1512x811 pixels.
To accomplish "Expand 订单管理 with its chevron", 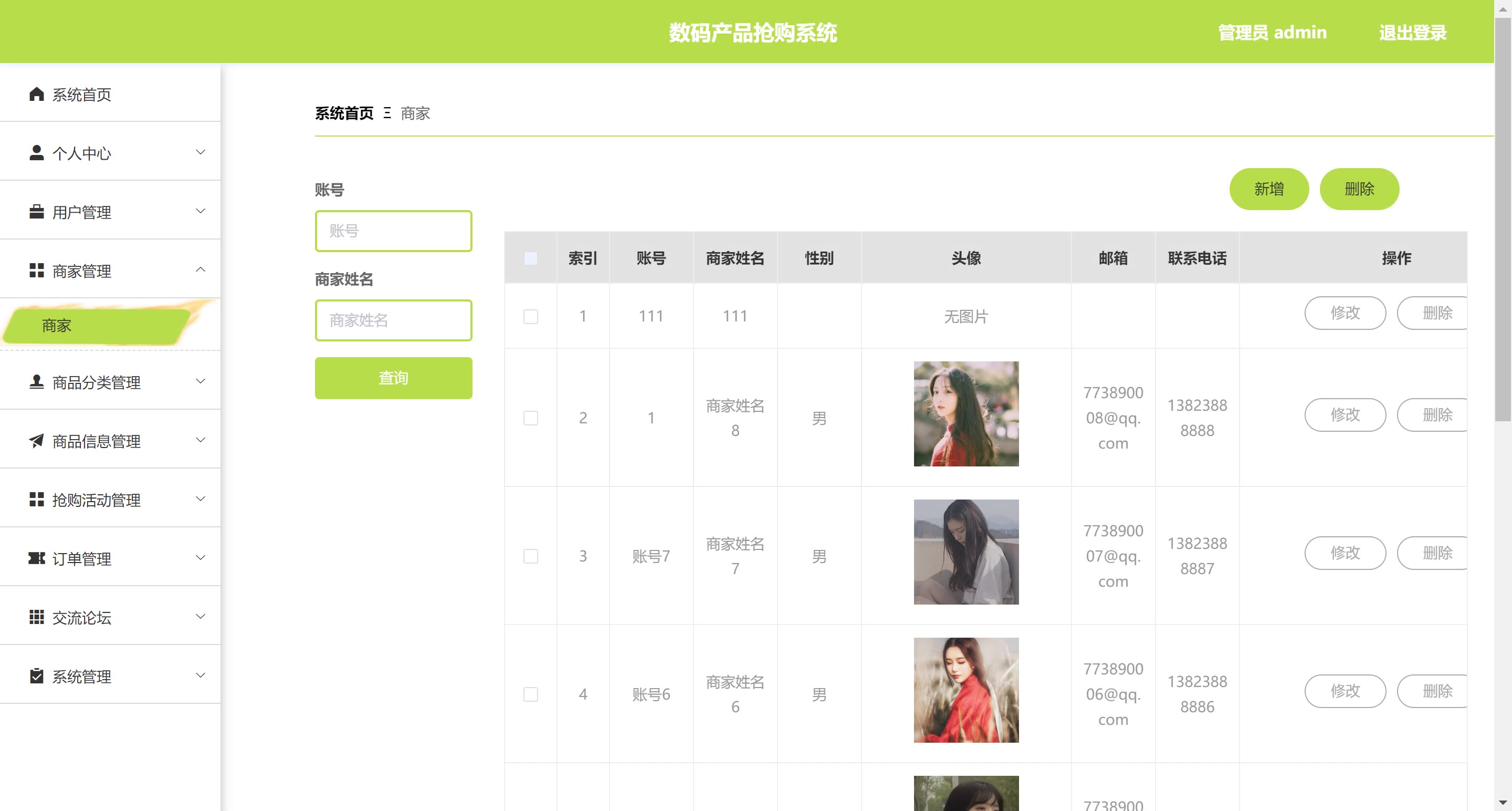I will point(200,557).
